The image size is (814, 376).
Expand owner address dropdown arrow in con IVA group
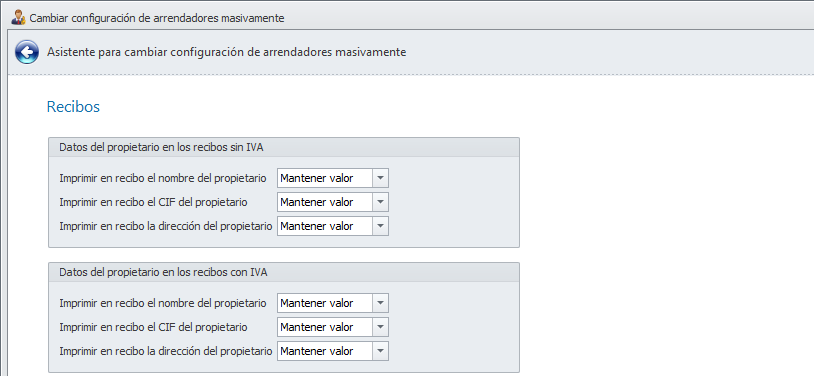point(381,351)
